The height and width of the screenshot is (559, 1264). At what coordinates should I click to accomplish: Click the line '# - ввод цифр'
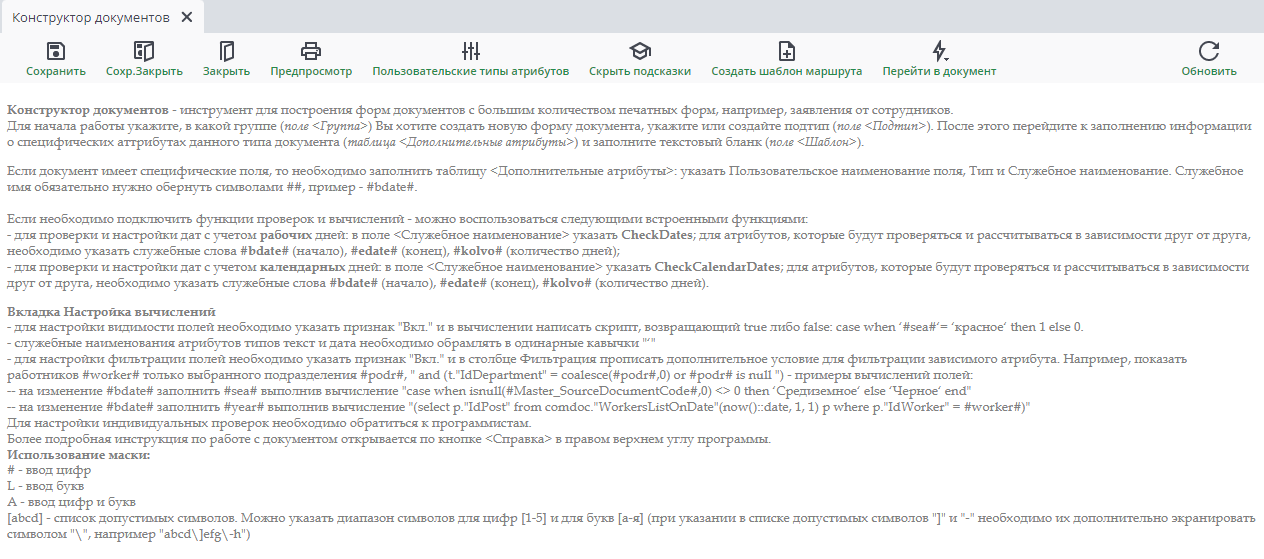pos(49,471)
